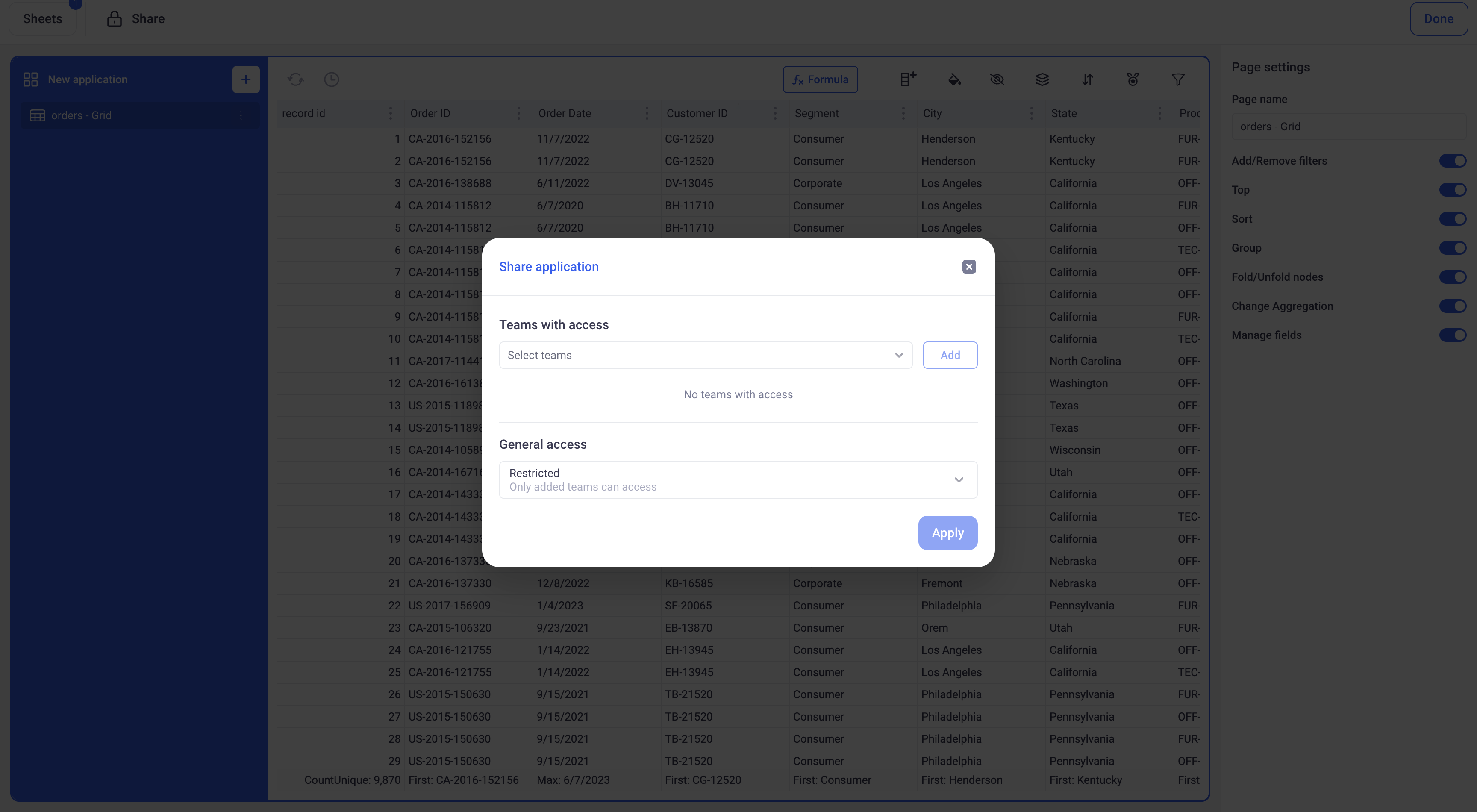Open the Sheets tab
The width and height of the screenshot is (1477, 812).
pyautogui.click(x=42, y=18)
